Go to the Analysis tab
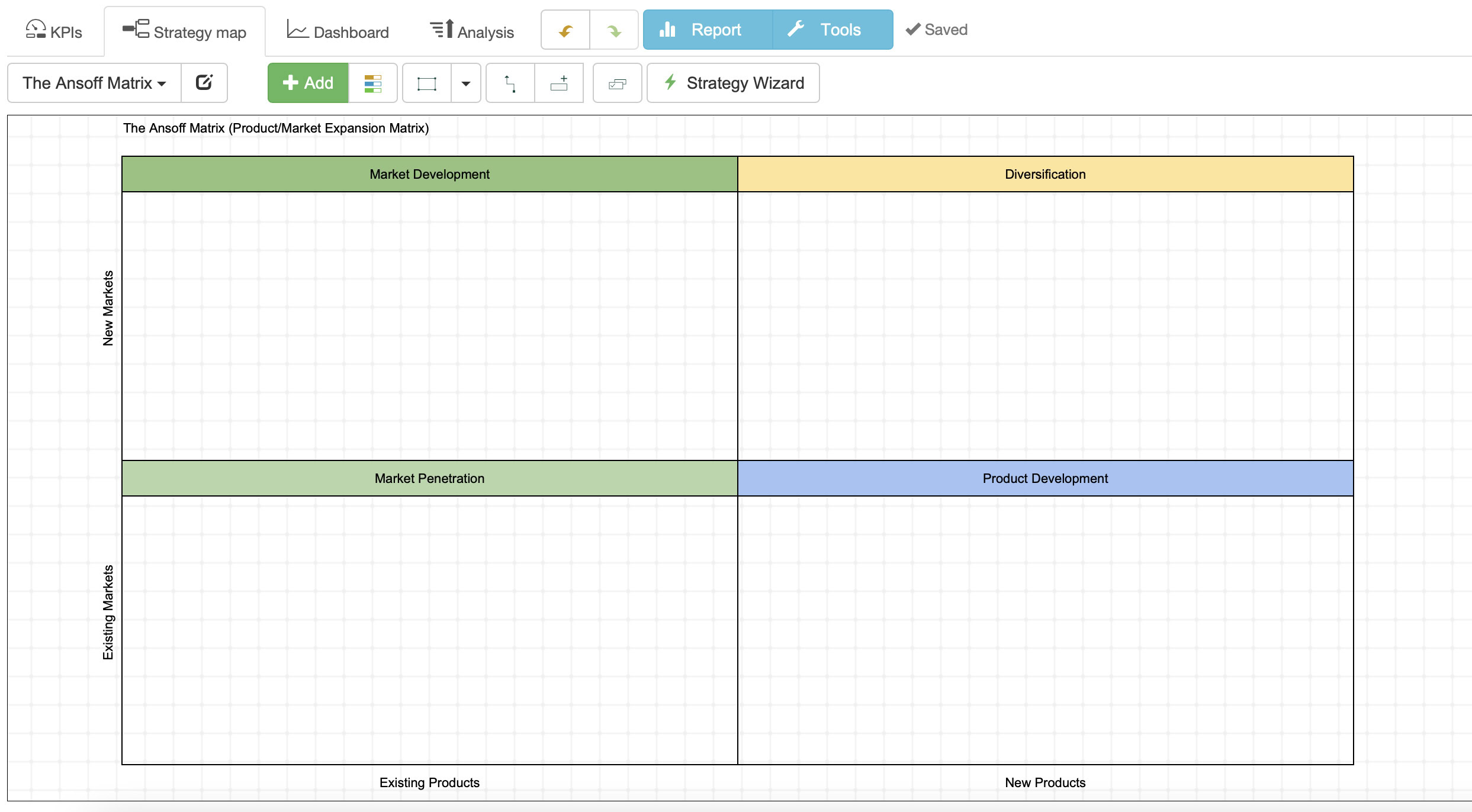The height and width of the screenshot is (812, 1472). (472, 32)
